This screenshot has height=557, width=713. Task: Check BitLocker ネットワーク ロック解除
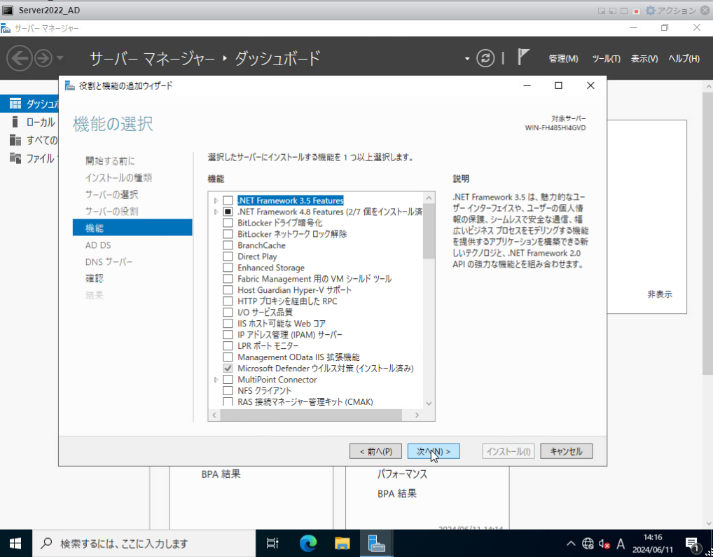[x=228, y=234]
